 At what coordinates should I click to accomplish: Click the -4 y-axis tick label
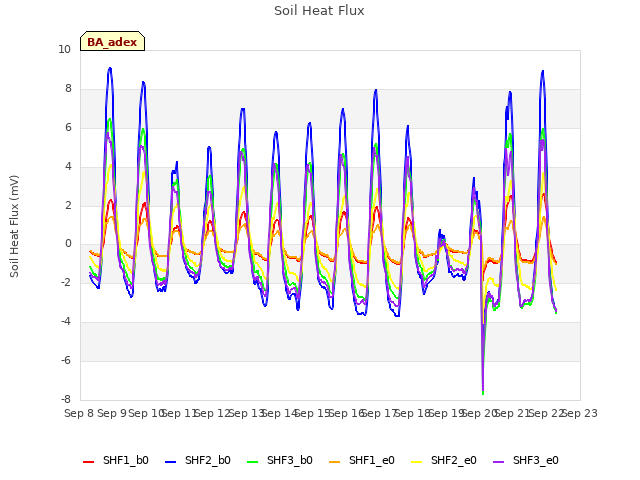tap(66, 322)
